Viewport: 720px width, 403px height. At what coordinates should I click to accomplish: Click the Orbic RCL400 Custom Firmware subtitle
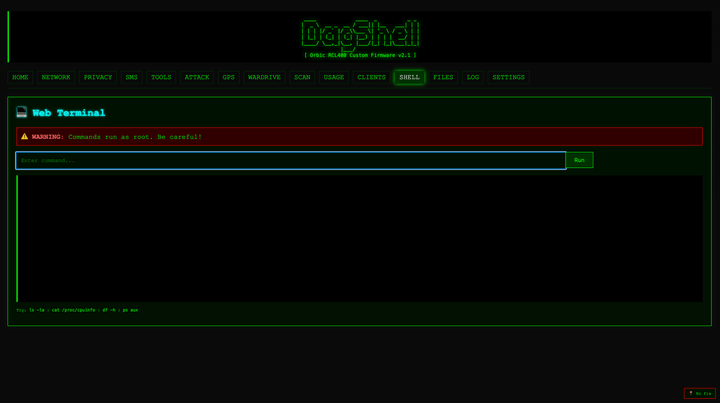coord(360,55)
